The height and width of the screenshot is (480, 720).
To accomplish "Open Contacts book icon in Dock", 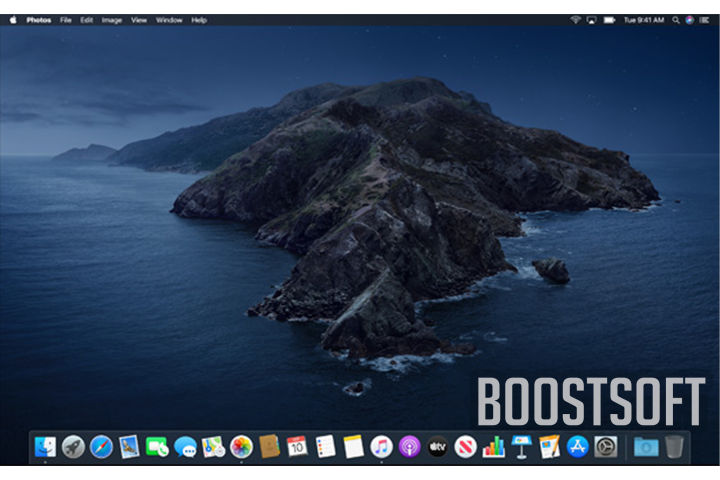I will (x=269, y=446).
